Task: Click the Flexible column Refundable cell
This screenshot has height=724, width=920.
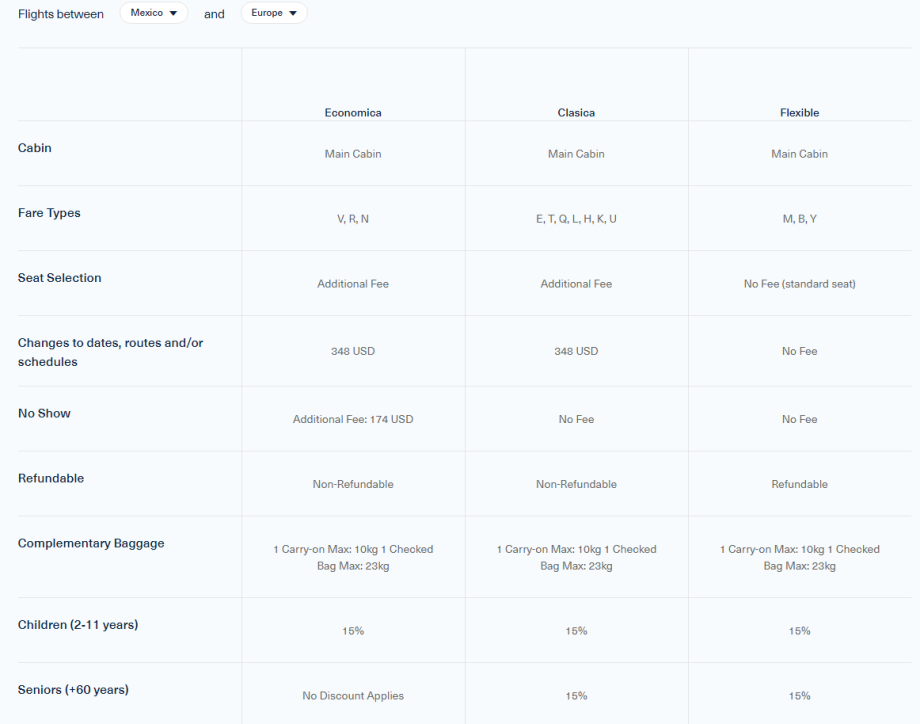Action: [x=799, y=484]
